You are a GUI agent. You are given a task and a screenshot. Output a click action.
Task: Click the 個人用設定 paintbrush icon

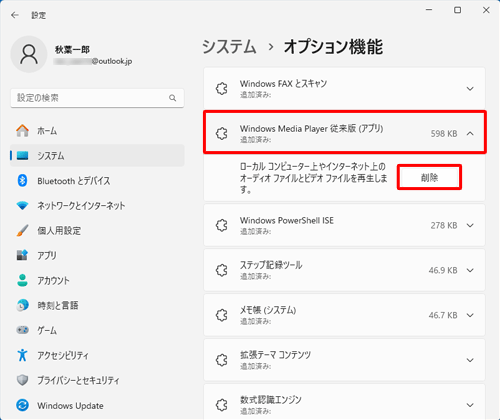(x=22, y=230)
